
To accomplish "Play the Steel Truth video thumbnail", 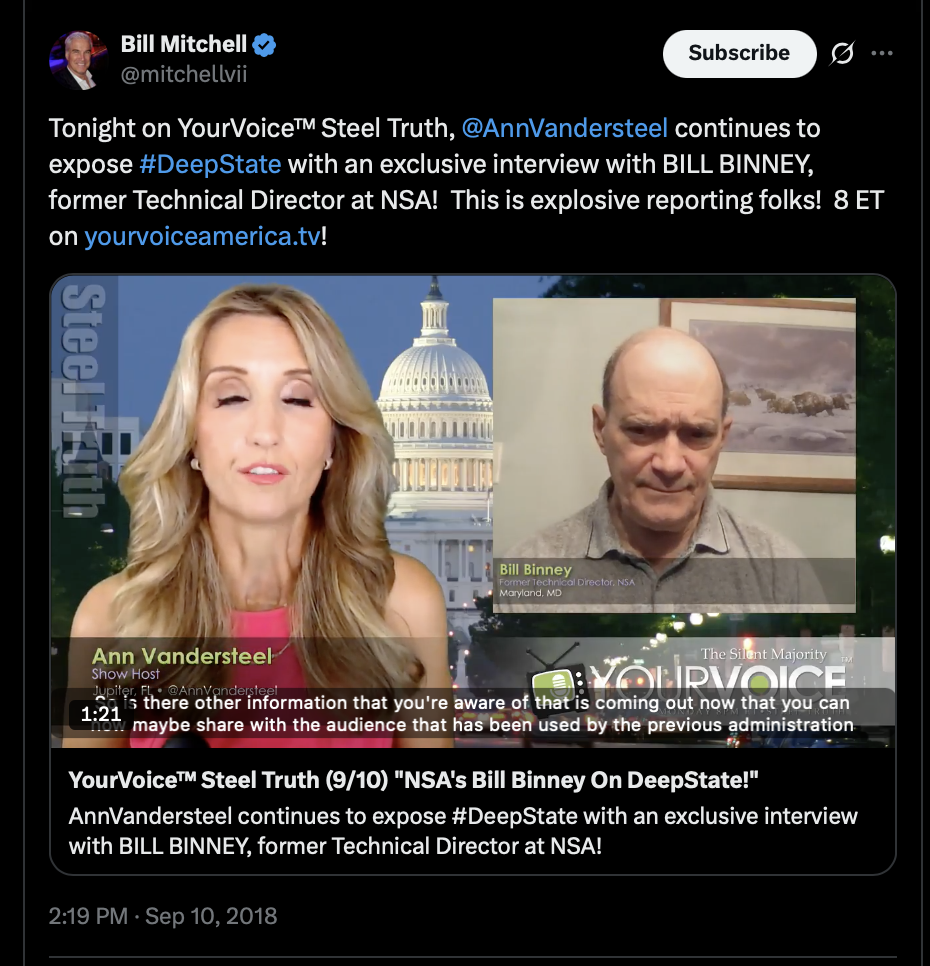I will (x=472, y=511).
